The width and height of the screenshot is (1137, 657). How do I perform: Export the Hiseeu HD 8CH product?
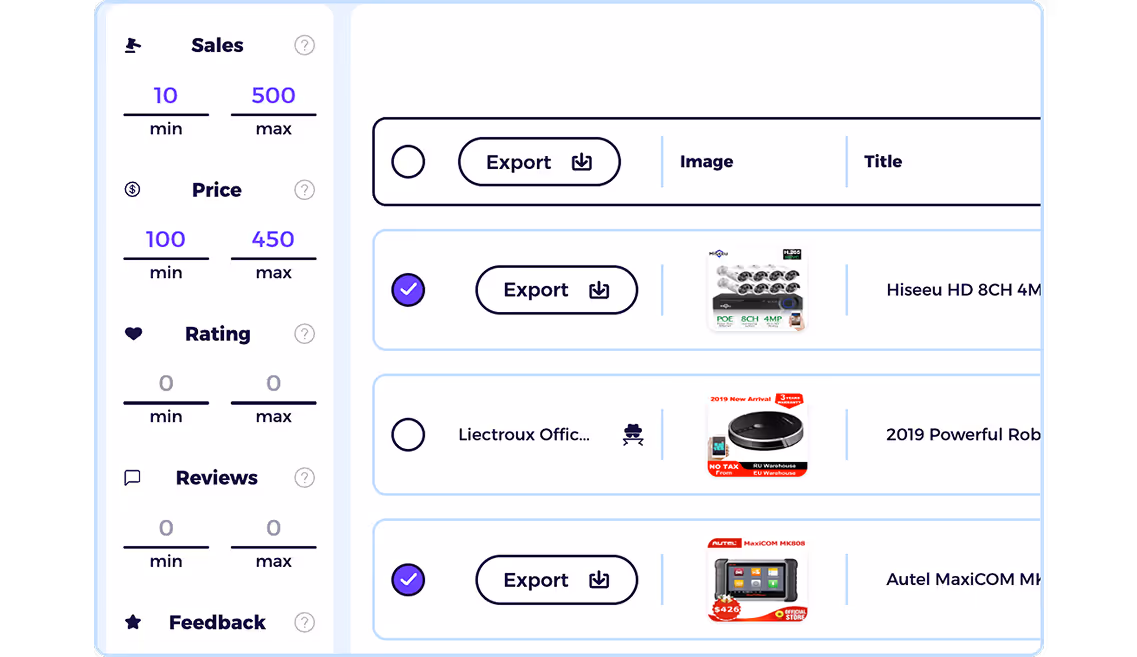tap(556, 290)
